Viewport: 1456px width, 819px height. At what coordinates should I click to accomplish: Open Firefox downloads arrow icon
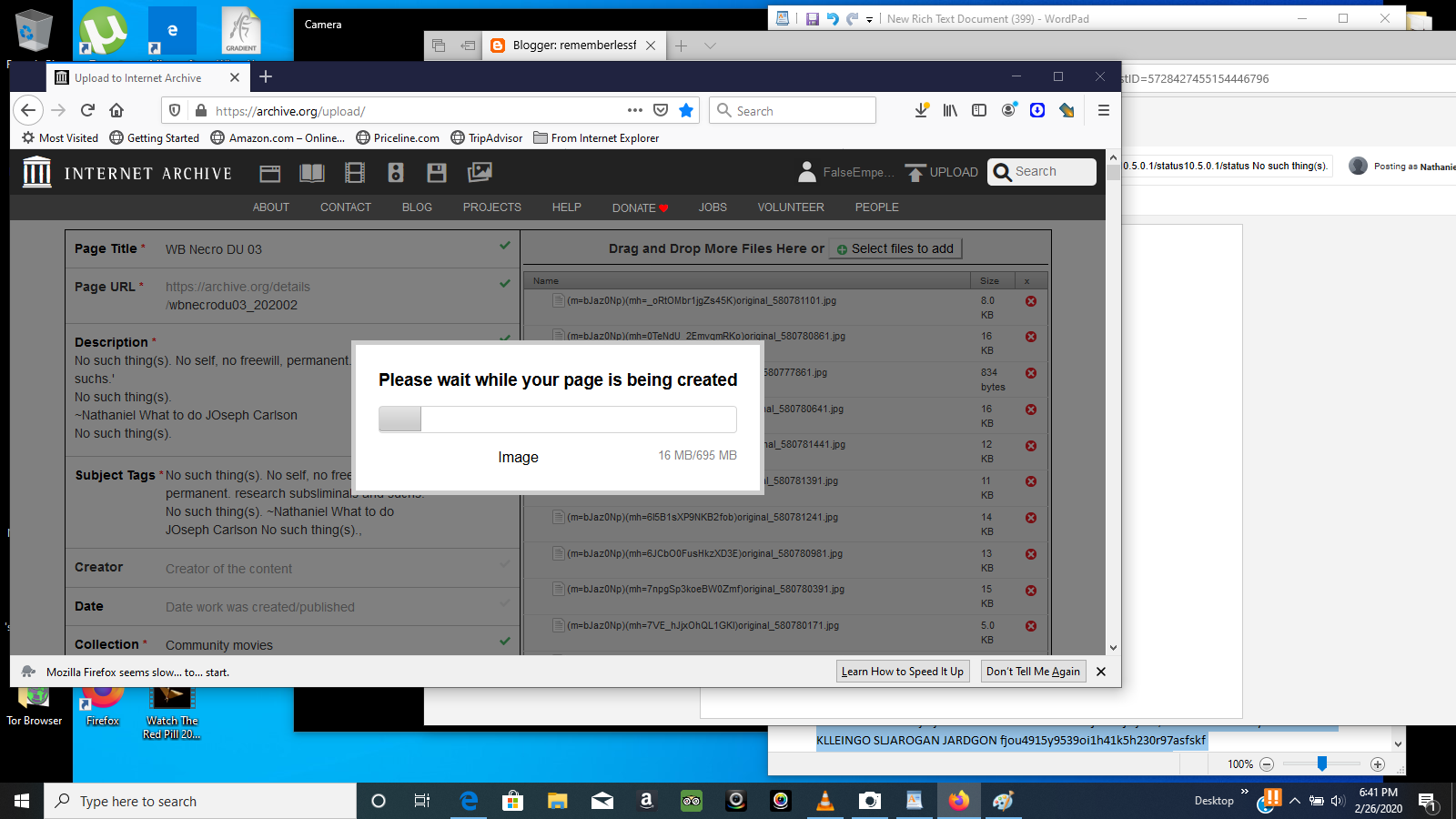(x=922, y=110)
